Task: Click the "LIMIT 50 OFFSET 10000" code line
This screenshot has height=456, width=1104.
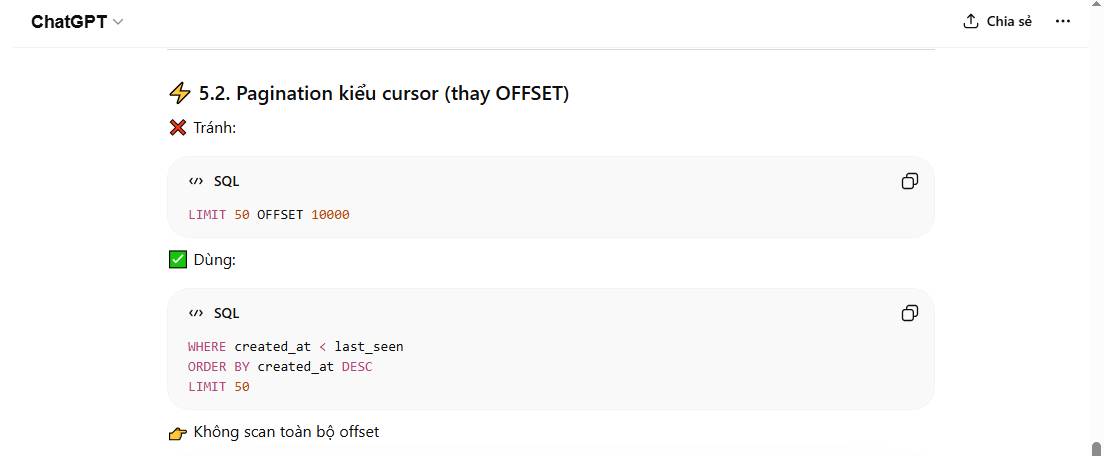Action: pos(268,214)
